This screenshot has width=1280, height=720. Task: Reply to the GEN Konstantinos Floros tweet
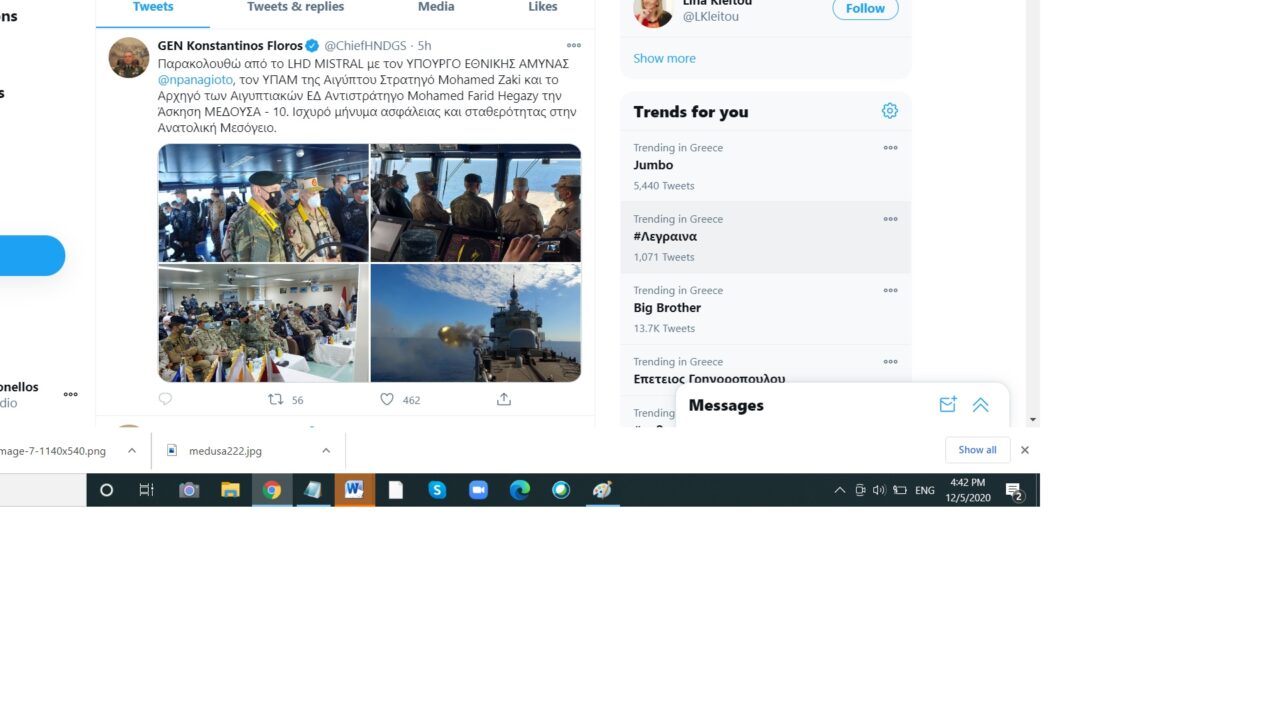click(166, 399)
